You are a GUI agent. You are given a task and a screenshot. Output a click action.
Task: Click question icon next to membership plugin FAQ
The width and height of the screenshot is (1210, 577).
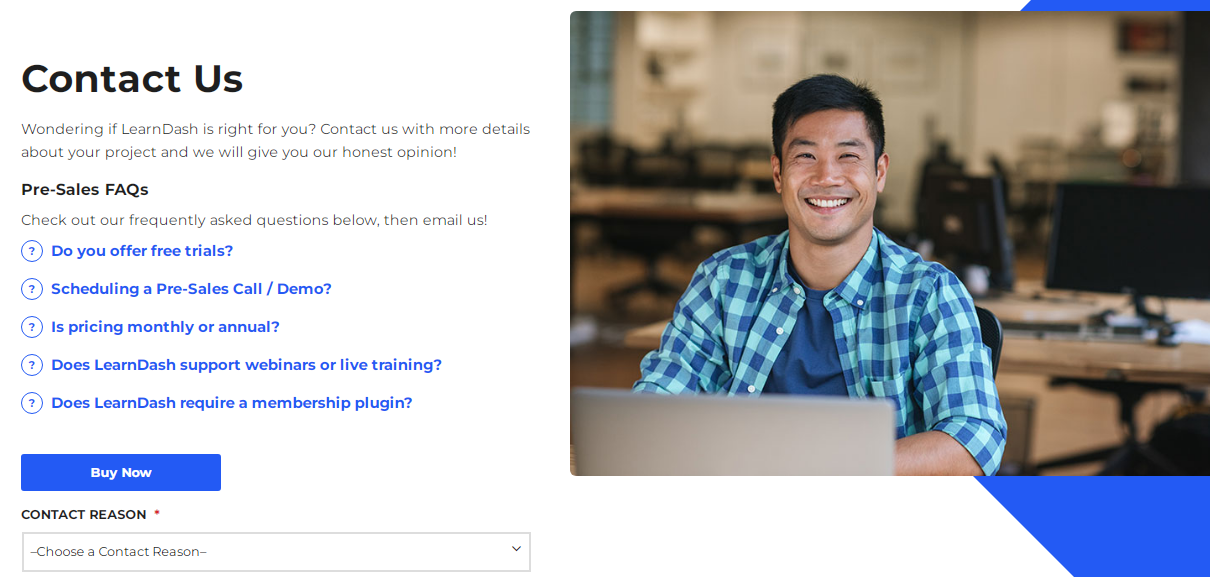32,403
